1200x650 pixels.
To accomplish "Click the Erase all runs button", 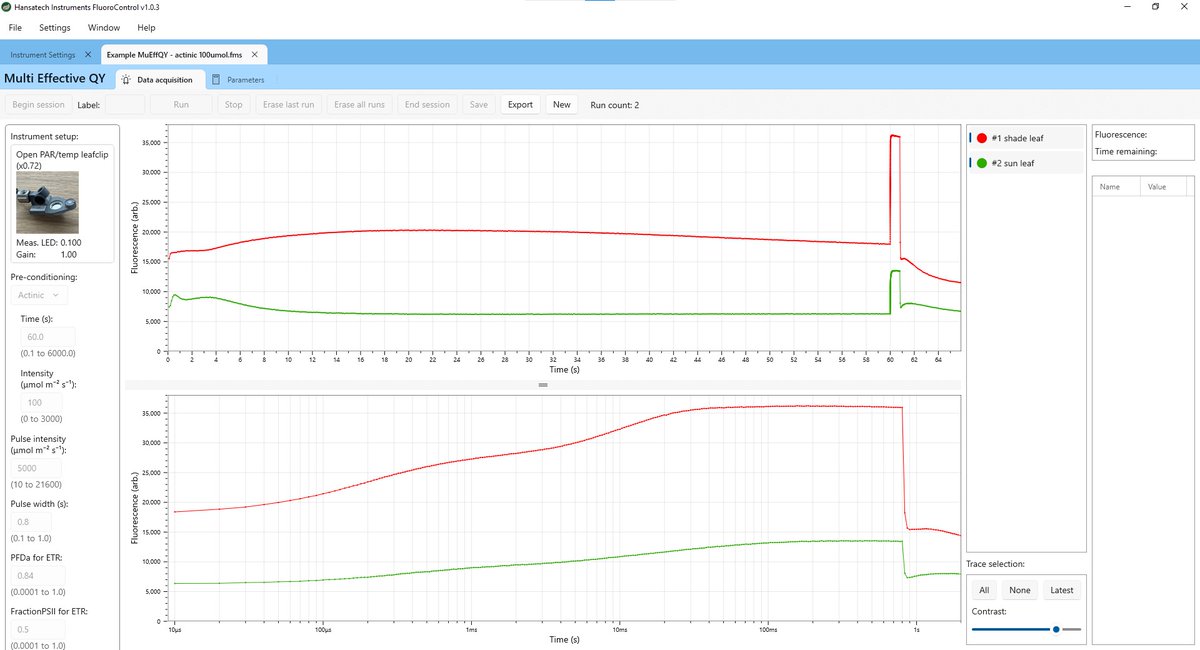I will (359, 104).
